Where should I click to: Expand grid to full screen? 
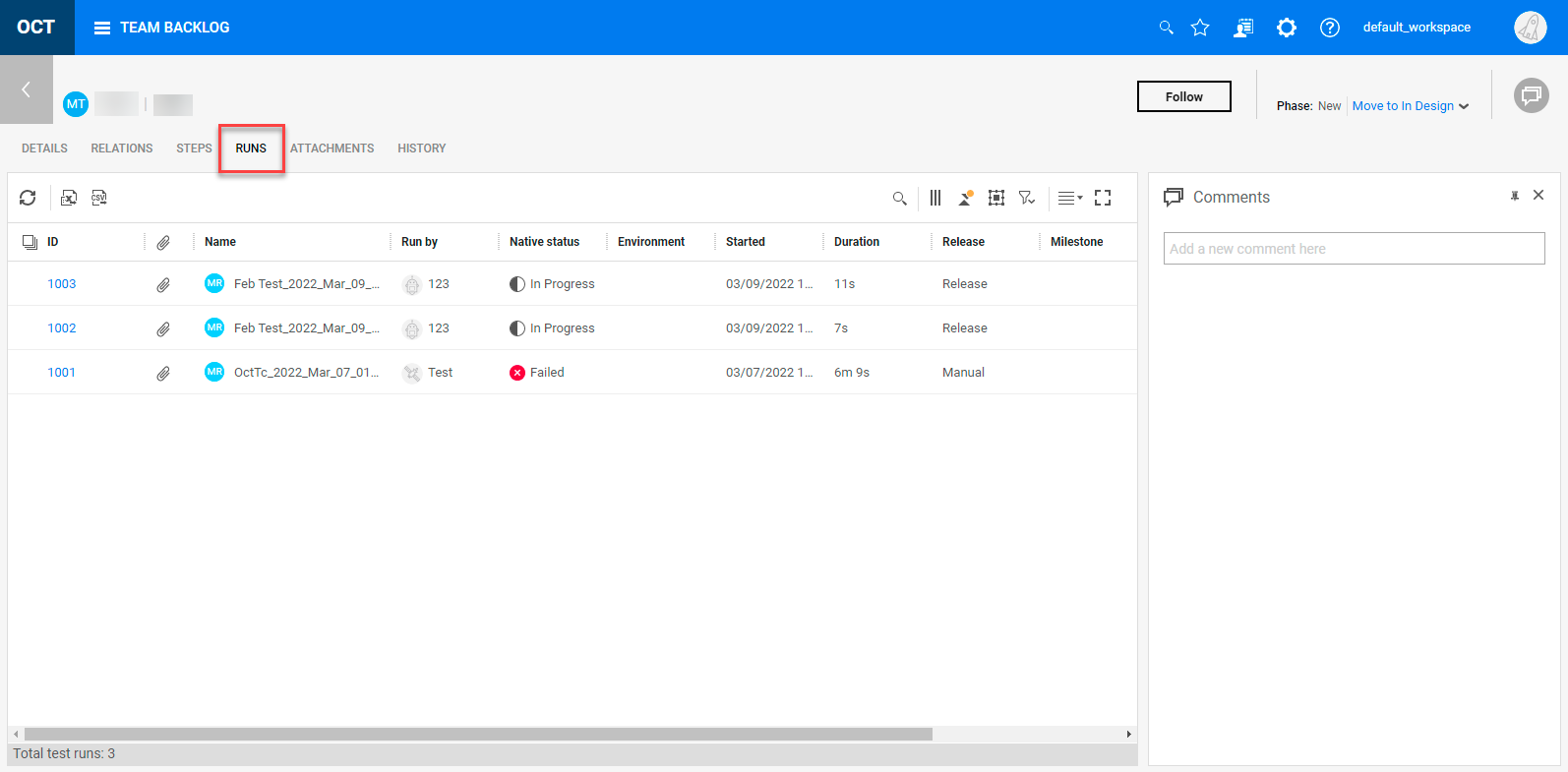point(1103,198)
